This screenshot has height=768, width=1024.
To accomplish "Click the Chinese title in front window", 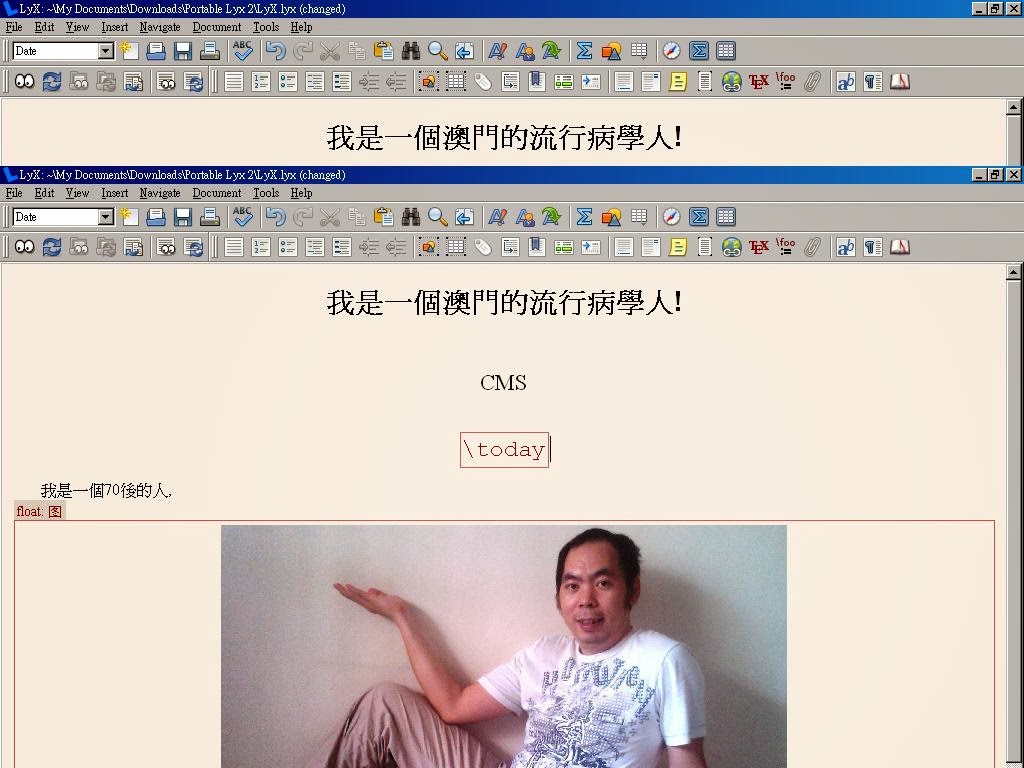I will point(504,303).
